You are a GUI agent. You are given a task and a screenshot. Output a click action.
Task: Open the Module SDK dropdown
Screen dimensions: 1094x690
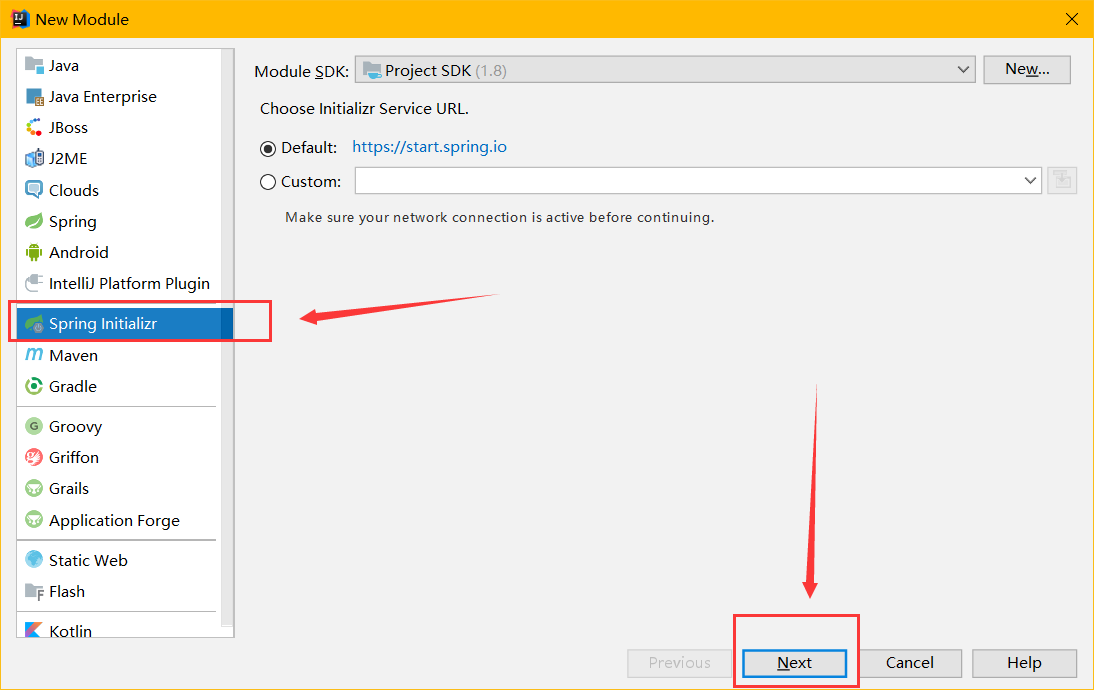(665, 70)
